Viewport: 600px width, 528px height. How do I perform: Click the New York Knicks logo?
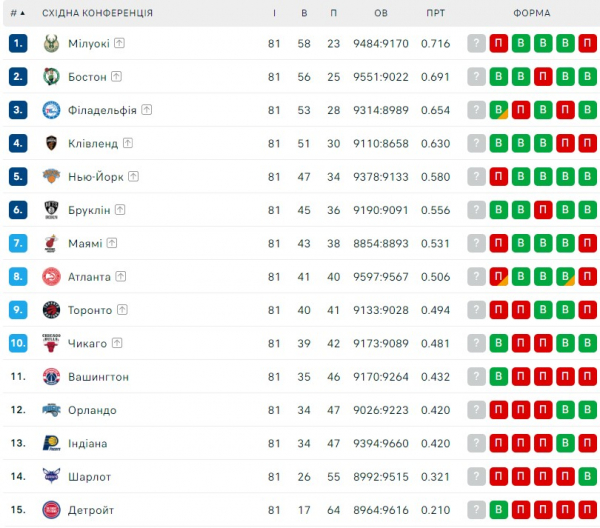point(51,177)
